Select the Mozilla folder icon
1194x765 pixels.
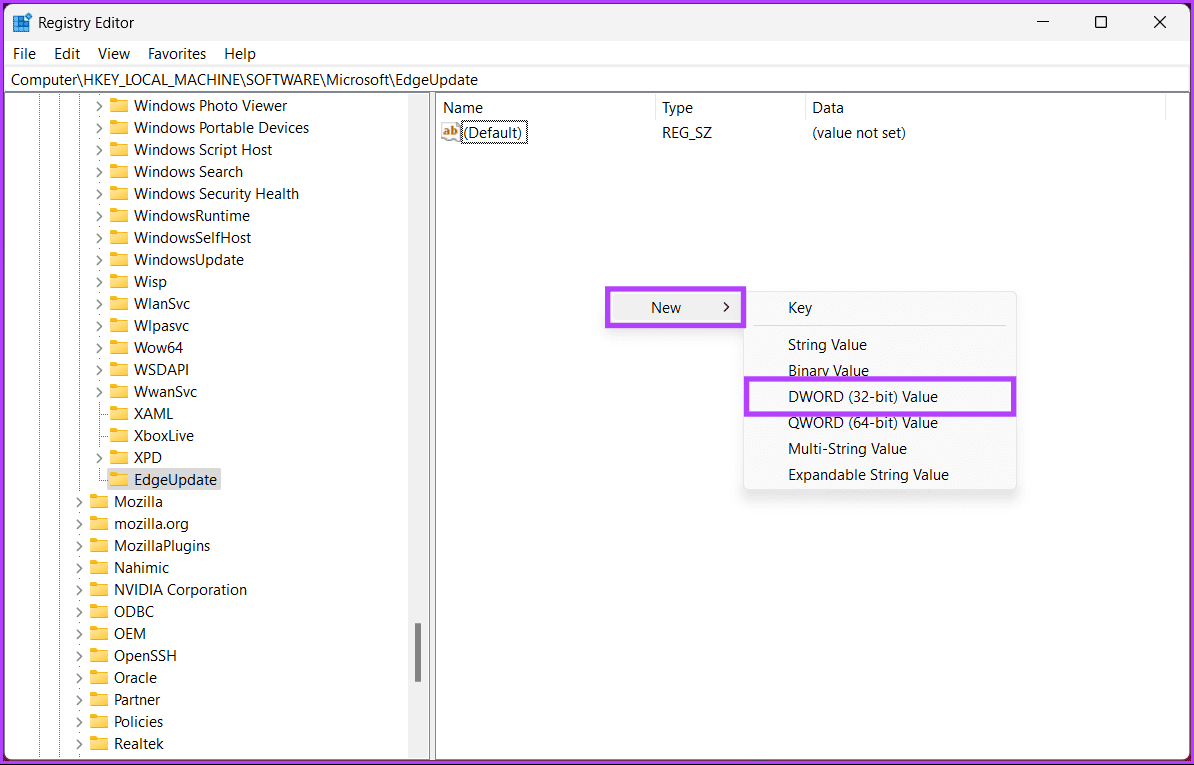pyautogui.click(x=99, y=502)
